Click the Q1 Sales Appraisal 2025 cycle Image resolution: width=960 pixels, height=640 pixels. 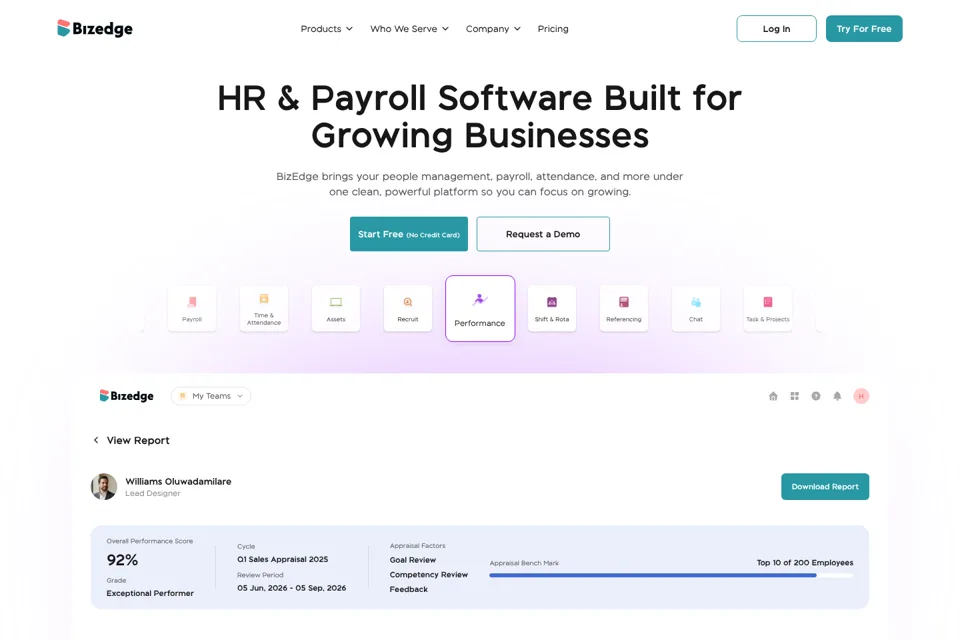pyautogui.click(x=282, y=559)
